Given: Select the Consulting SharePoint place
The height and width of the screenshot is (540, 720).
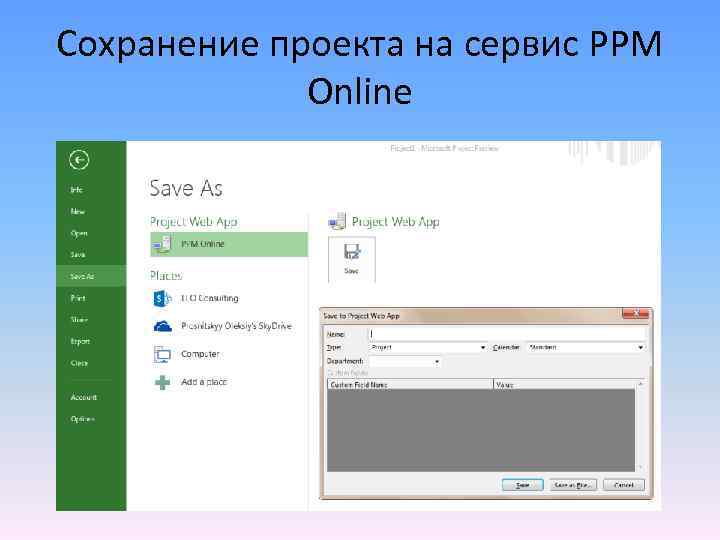Looking at the screenshot, I should point(209,298).
